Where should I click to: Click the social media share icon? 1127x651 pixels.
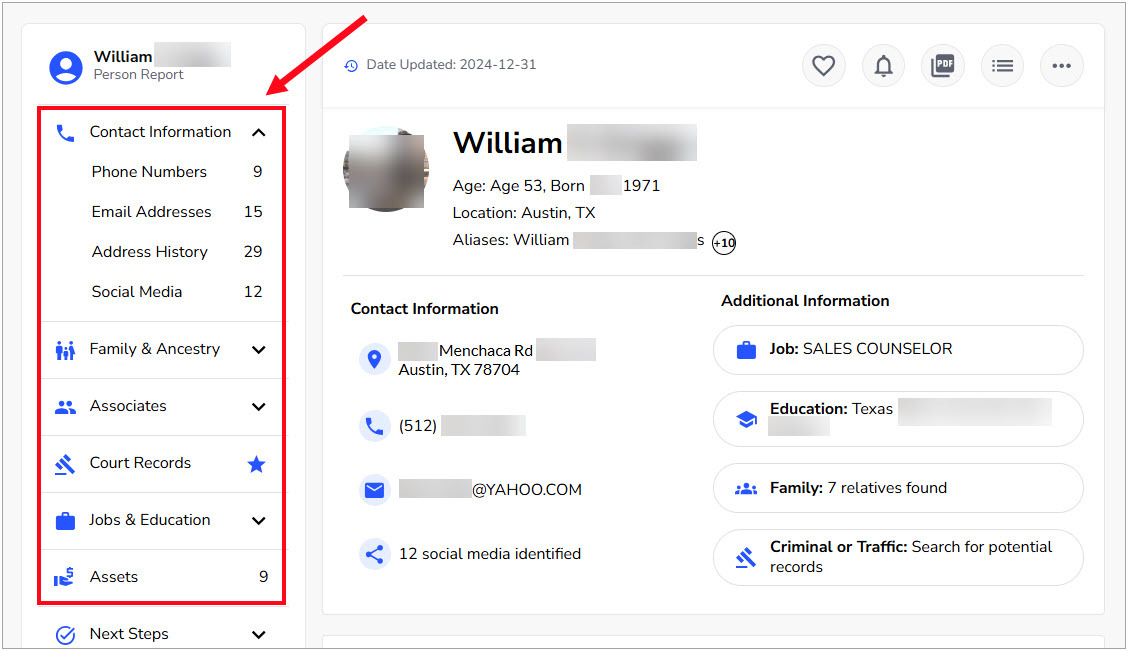(x=374, y=553)
